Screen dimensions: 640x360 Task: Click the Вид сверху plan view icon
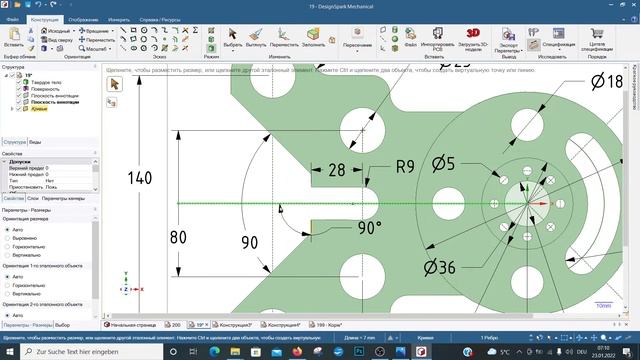pos(44,40)
